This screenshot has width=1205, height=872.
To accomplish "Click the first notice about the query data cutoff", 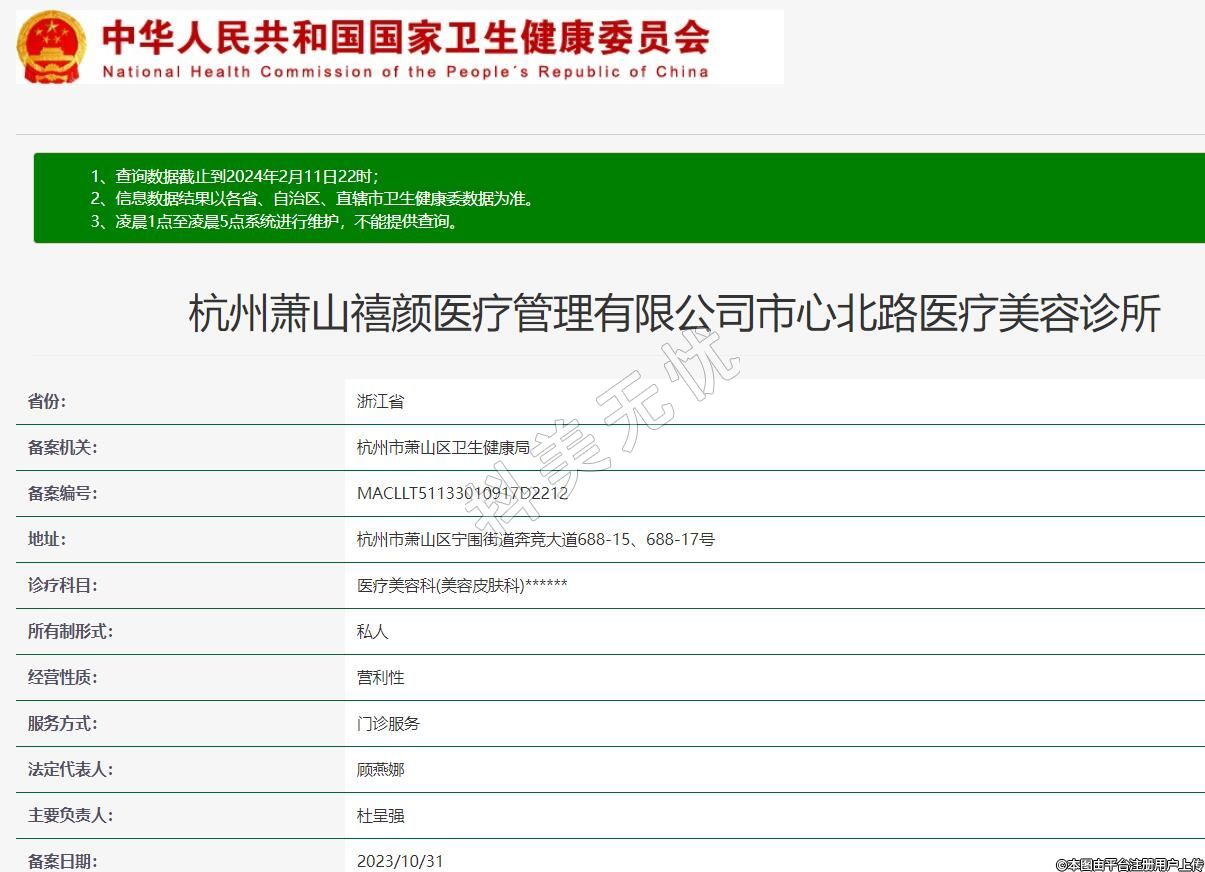I will pos(235,176).
